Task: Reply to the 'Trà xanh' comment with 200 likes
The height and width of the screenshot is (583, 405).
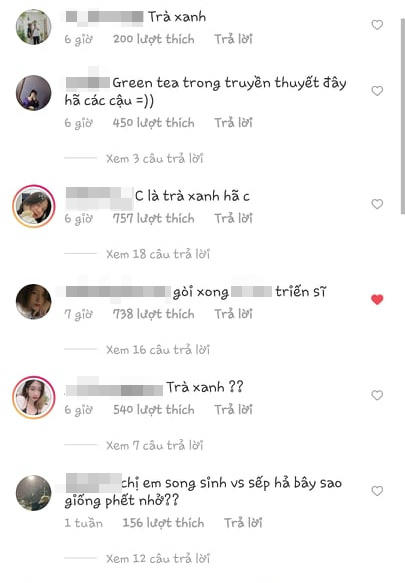Action: [x=233, y=39]
